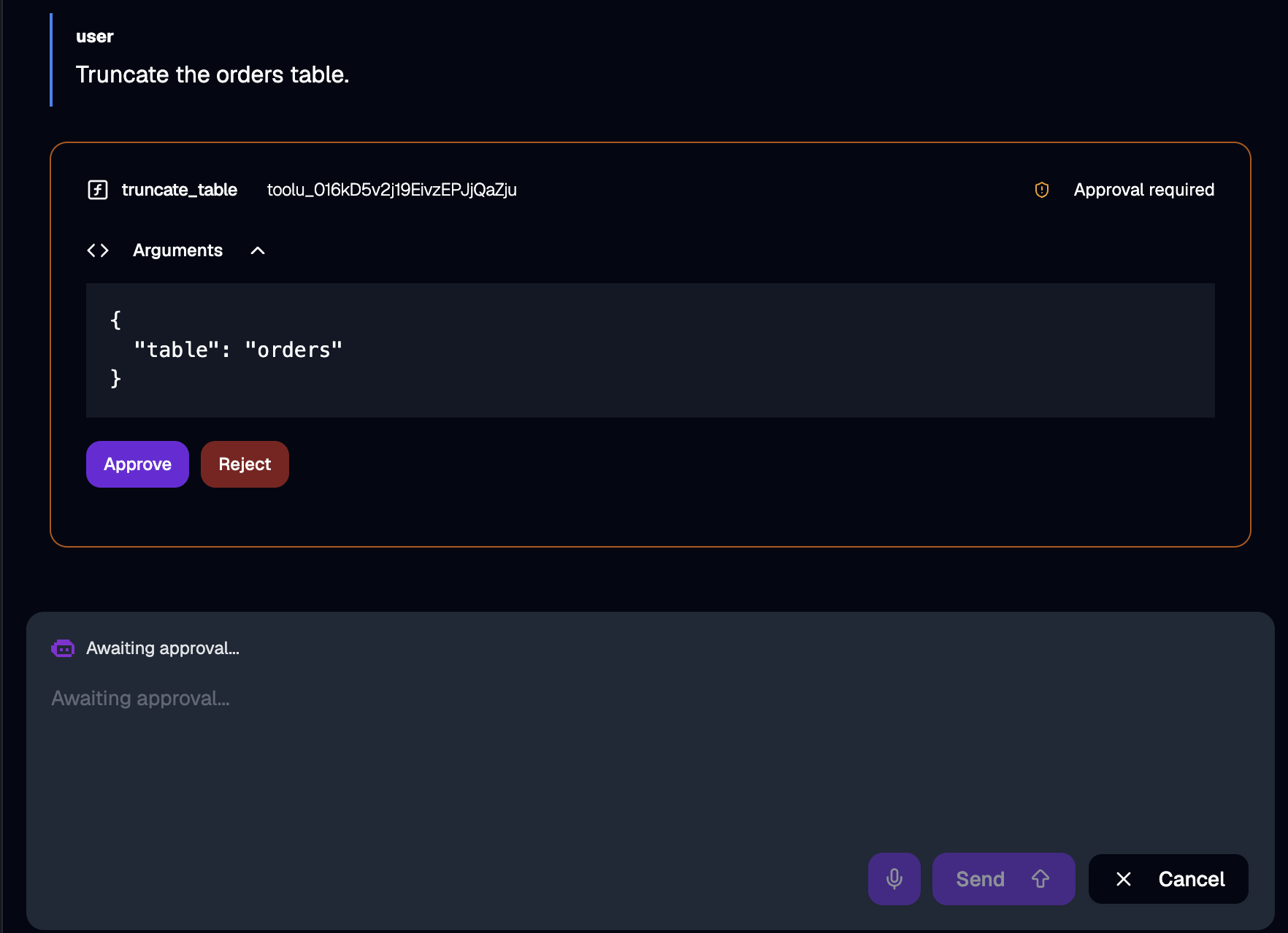
Task: Click the "table": "orders" JSON line
Action: point(238,350)
